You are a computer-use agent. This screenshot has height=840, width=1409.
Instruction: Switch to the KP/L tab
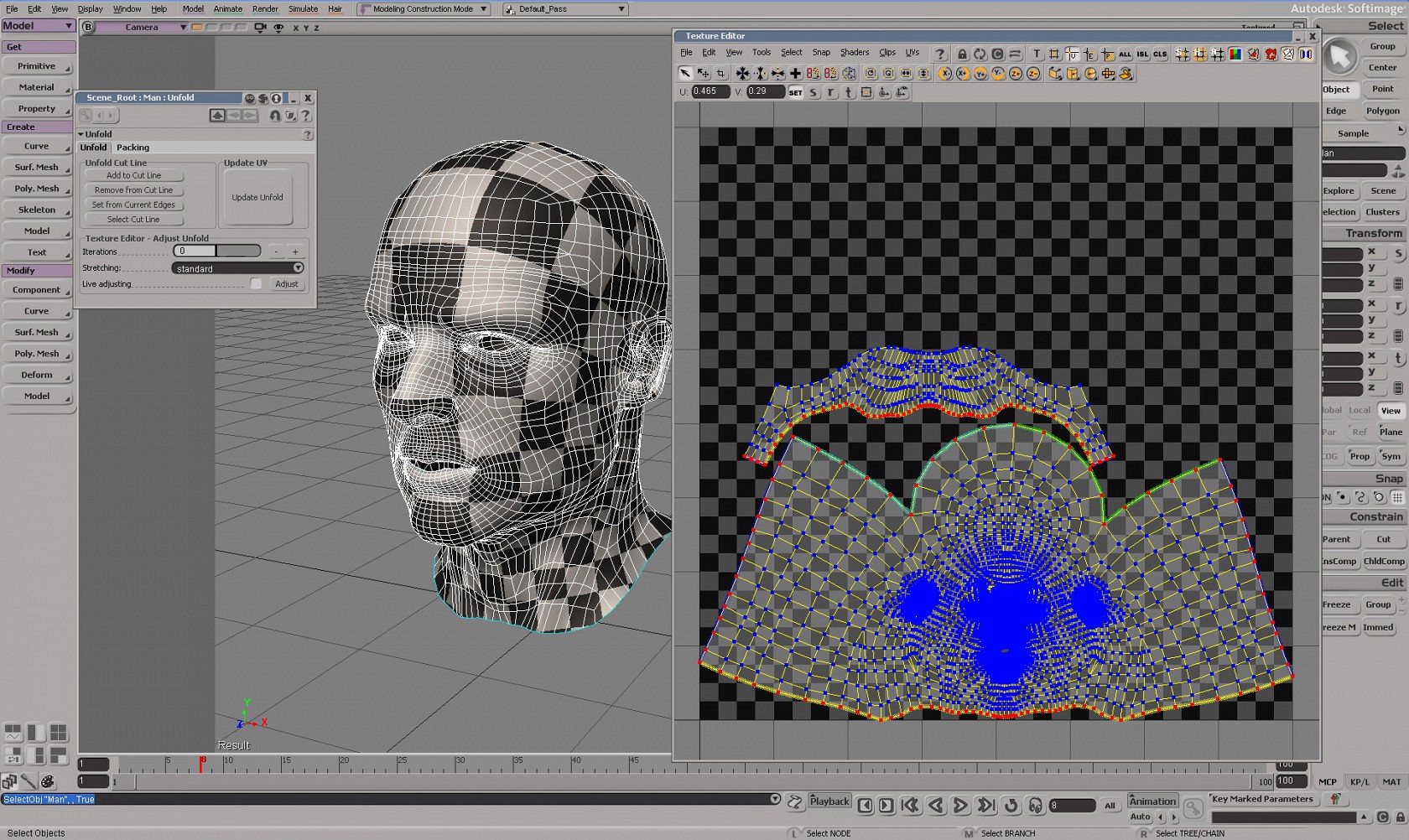click(x=1360, y=782)
